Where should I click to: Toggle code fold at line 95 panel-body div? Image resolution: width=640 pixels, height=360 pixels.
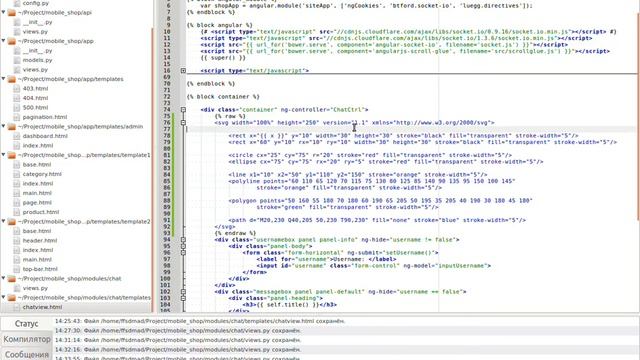183,246
